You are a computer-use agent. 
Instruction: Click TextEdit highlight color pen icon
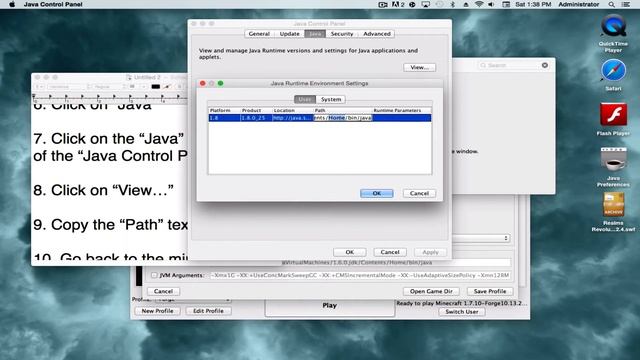point(167,87)
